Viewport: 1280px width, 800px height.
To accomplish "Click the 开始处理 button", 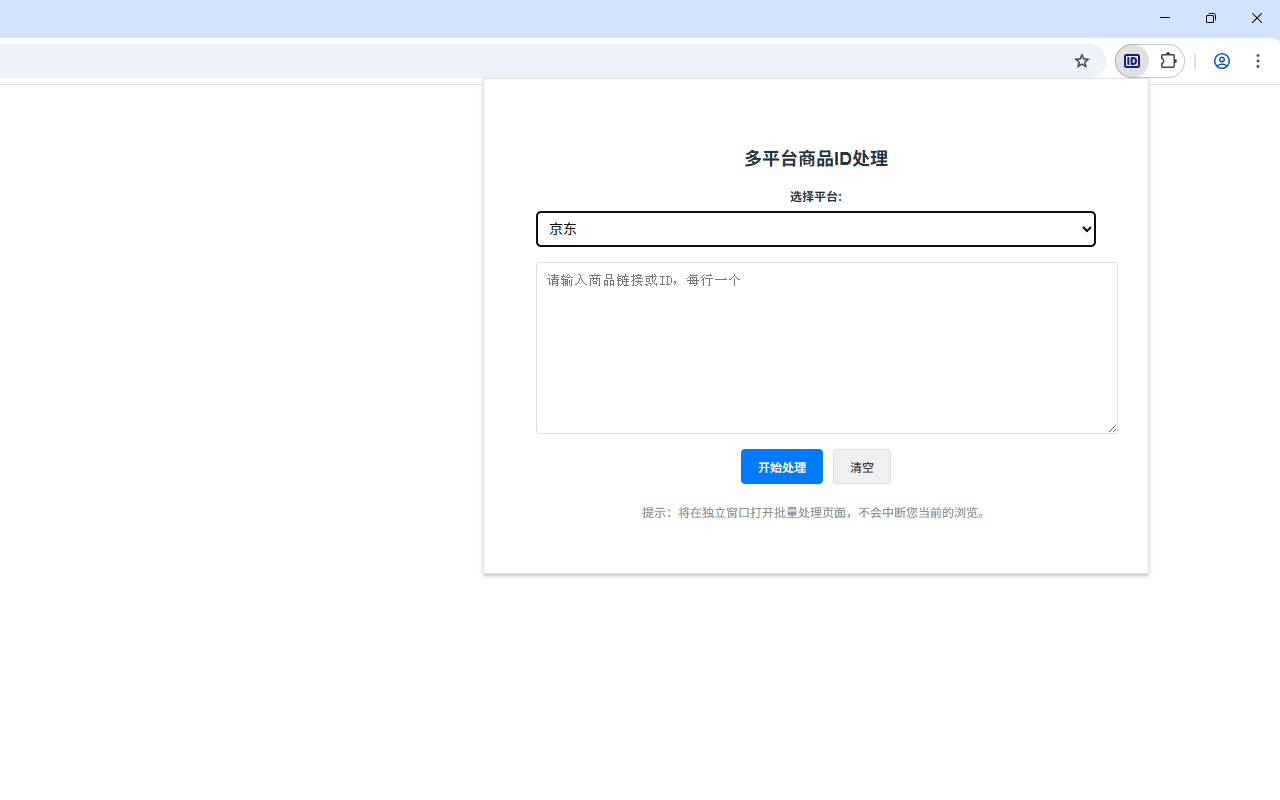I will [781, 466].
